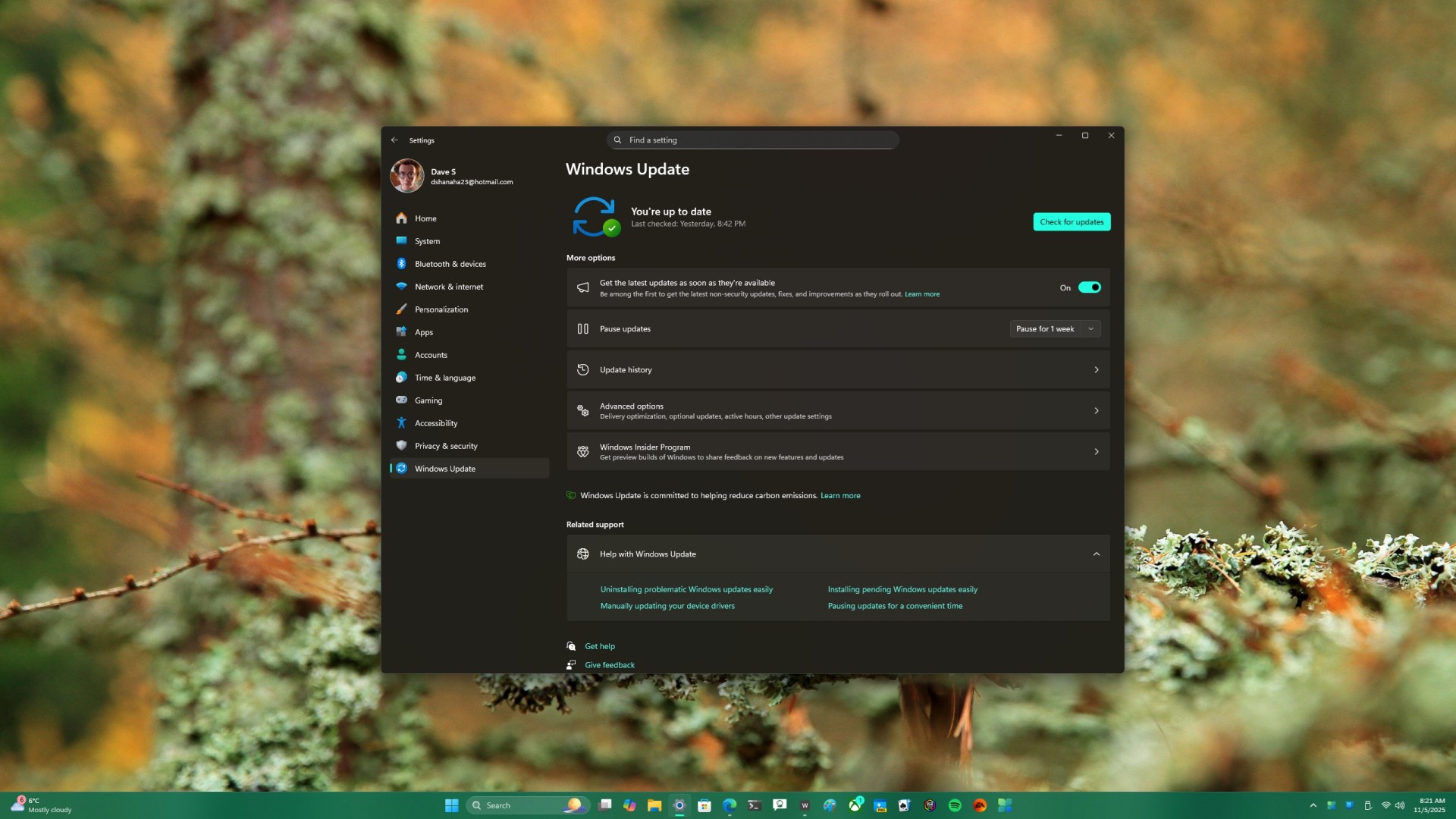This screenshot has width=1456, height=819.
Task: Open the Apps settings page
Action: click(x=469, y=332)
